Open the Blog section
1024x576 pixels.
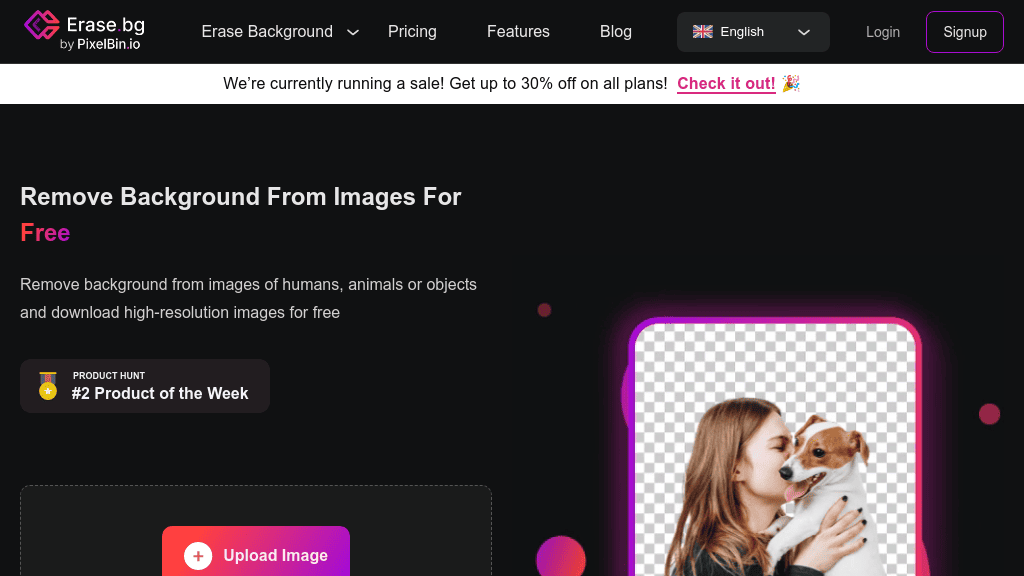tap(615, 31)
